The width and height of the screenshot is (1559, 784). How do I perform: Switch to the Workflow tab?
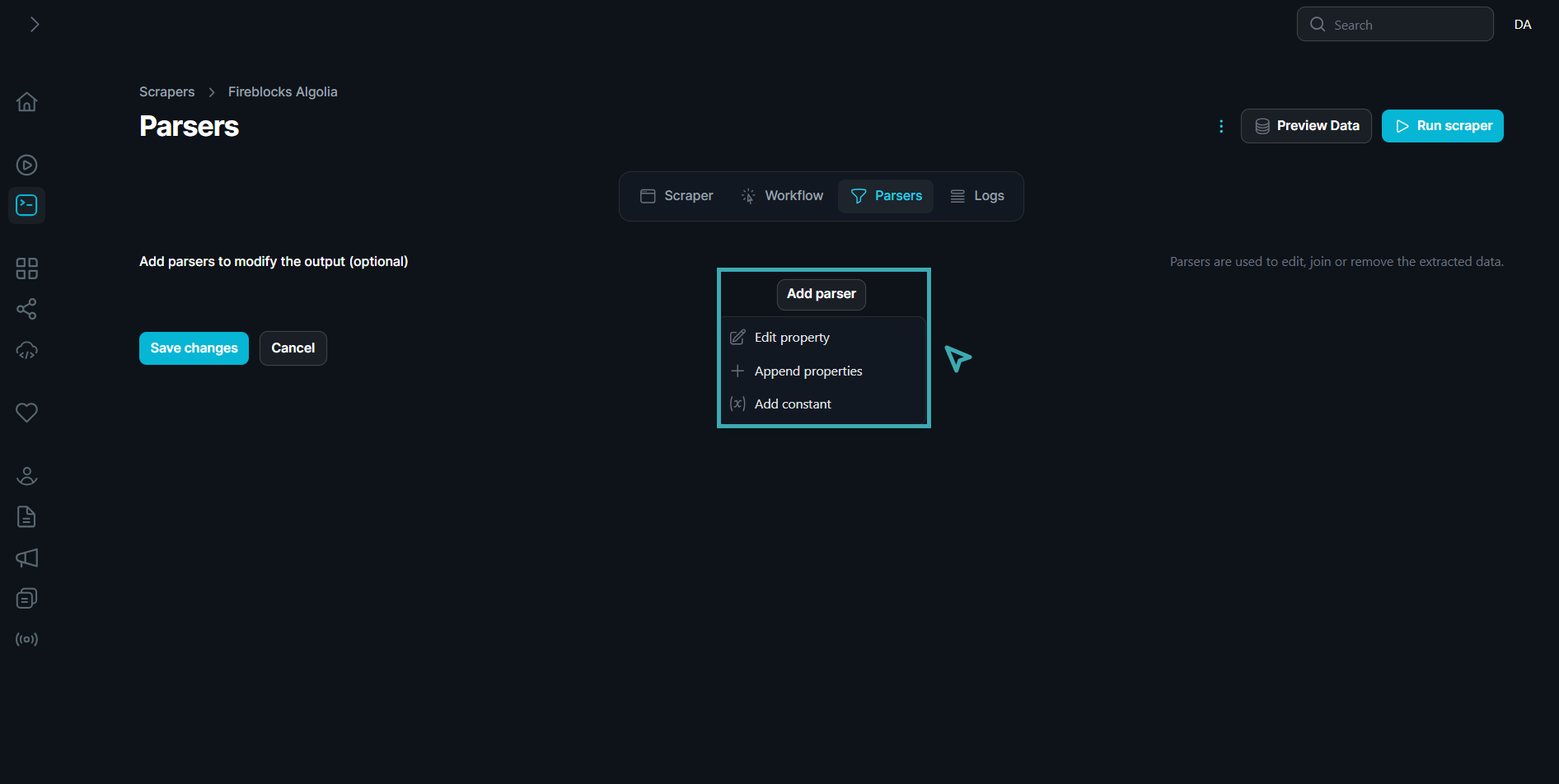click(782, 196)
